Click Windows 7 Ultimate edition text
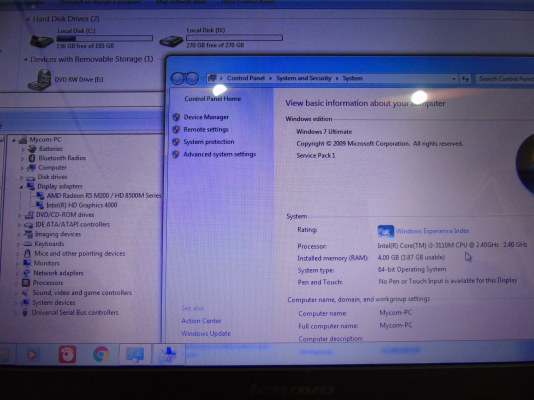This screenshot has width=534, height=400. coord(324,132)
